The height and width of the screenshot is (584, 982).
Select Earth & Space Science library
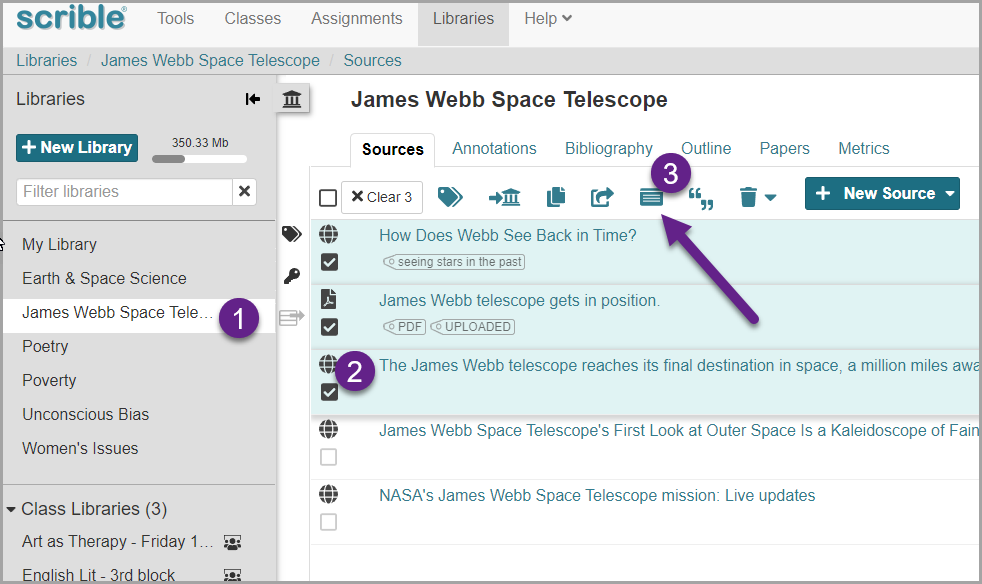pos(104,278)
